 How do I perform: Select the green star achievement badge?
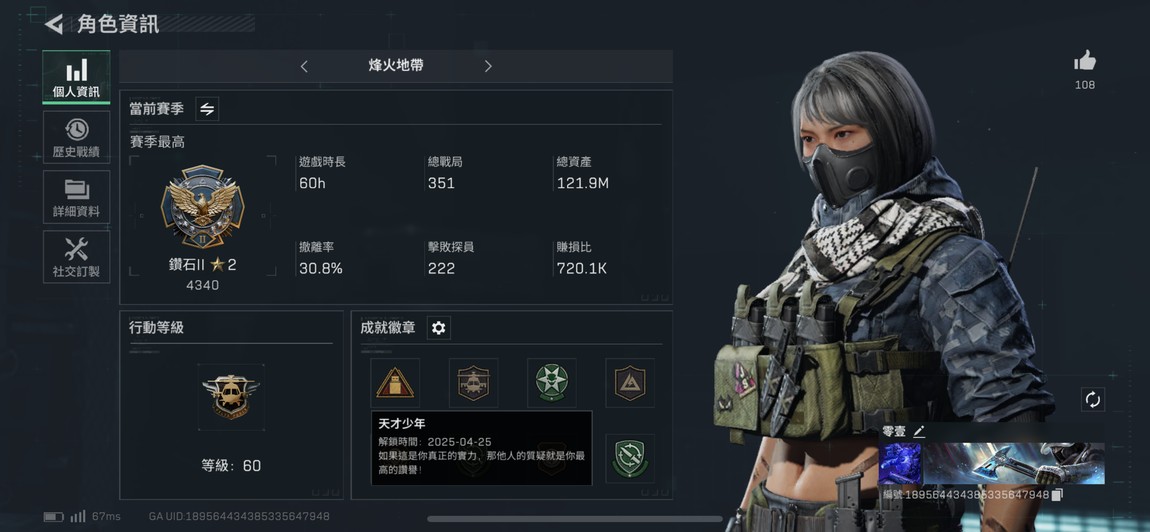552,383
